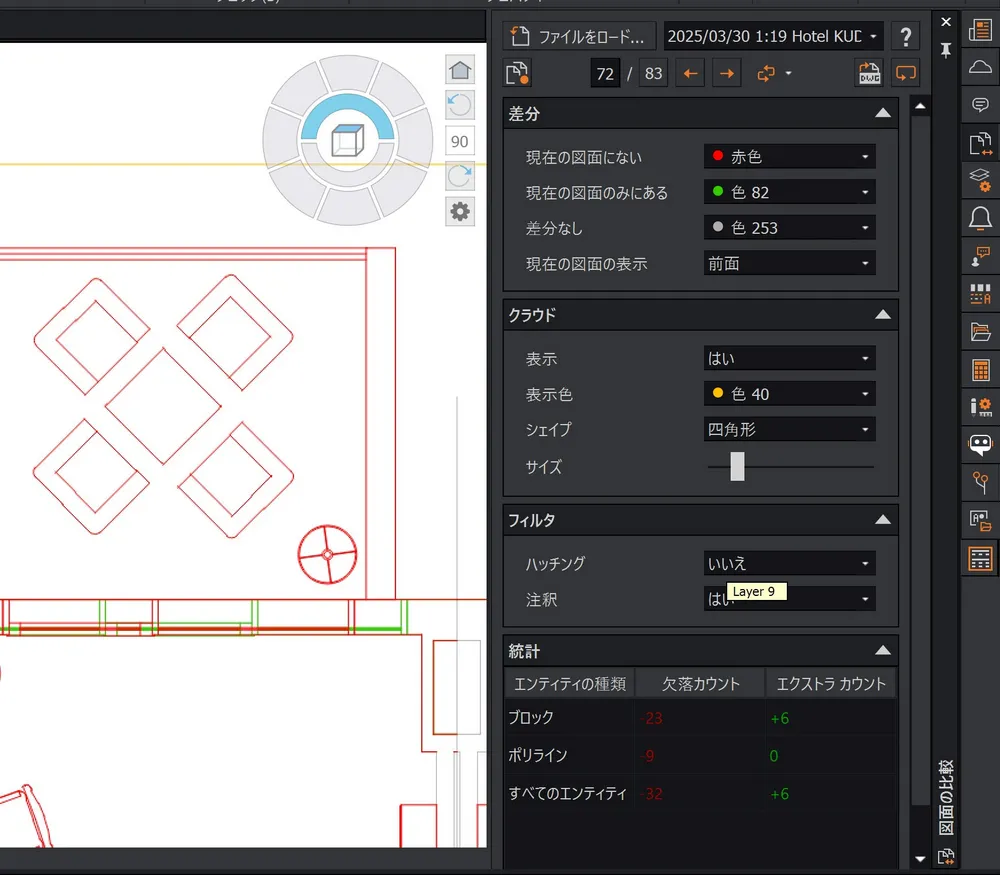Collapse the クラウド section
This screenshot has height=875, width=1000.
click(883, 314)
